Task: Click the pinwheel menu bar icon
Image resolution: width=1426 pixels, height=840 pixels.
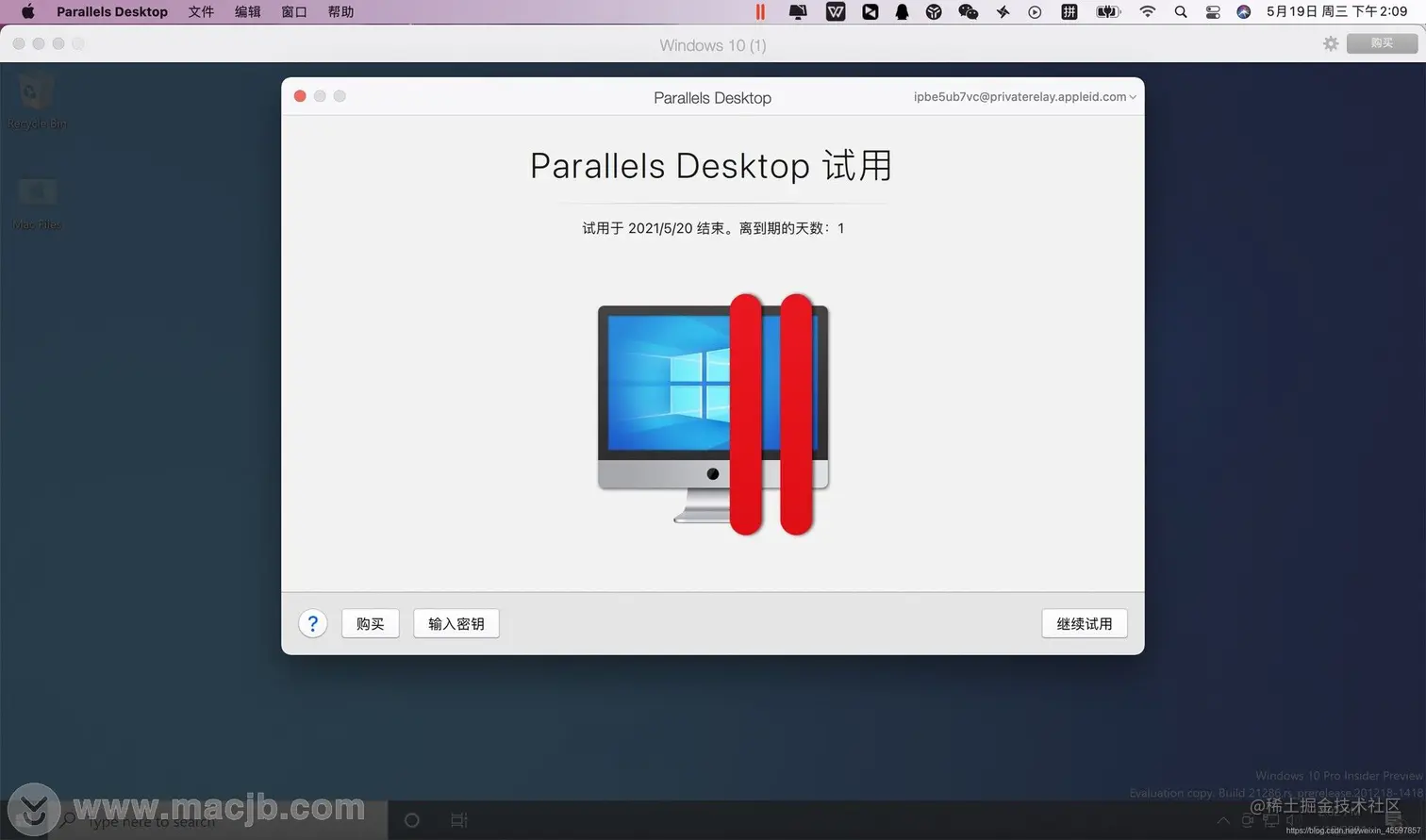Action: pos(1003,12)
